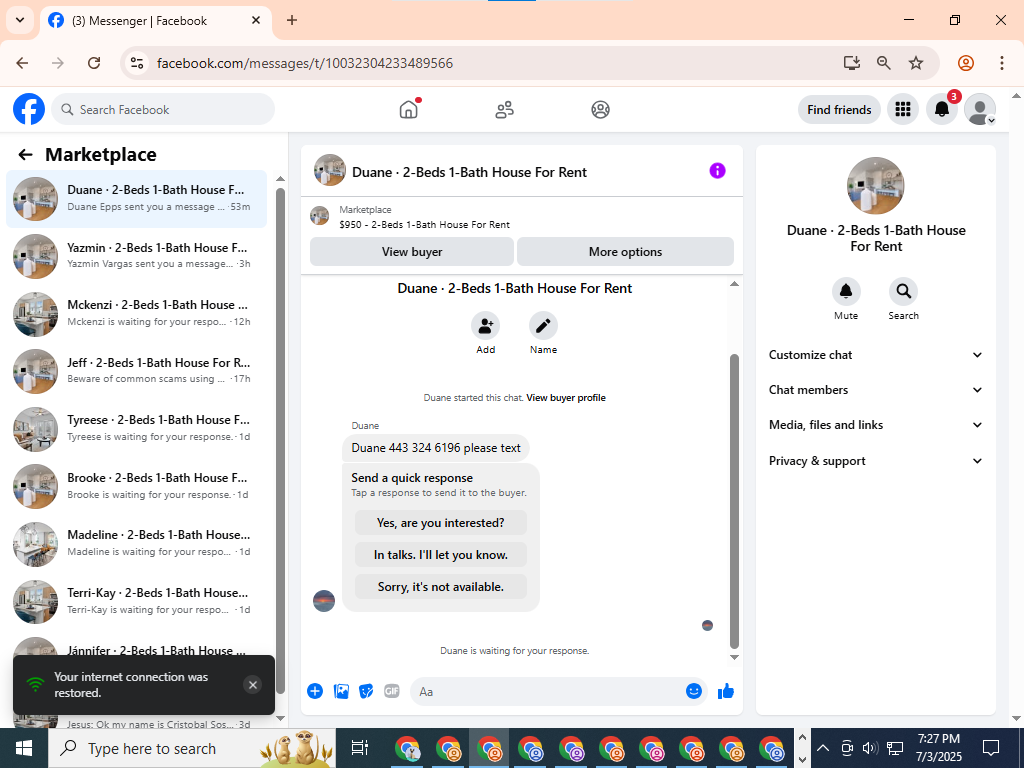Send quick reply Yes, are you interested?
This screenshot has height=768, width=1024.
pos(441,522)
